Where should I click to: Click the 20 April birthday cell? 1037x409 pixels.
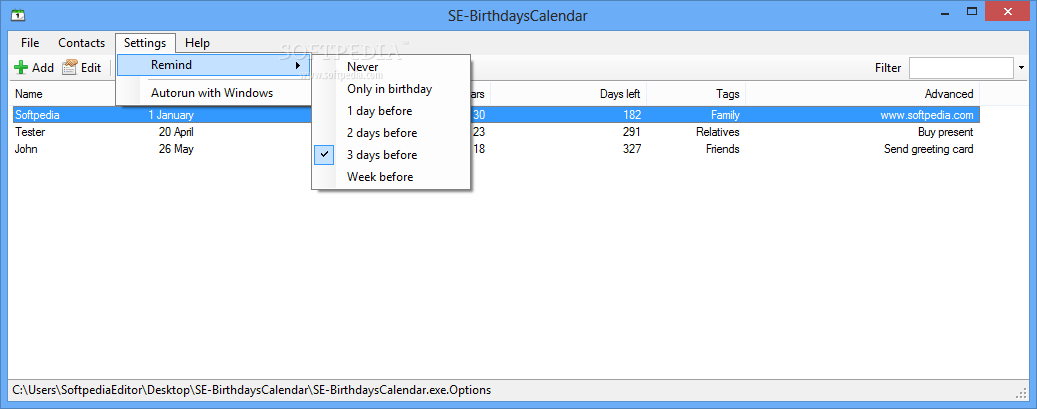pos(176,132)
